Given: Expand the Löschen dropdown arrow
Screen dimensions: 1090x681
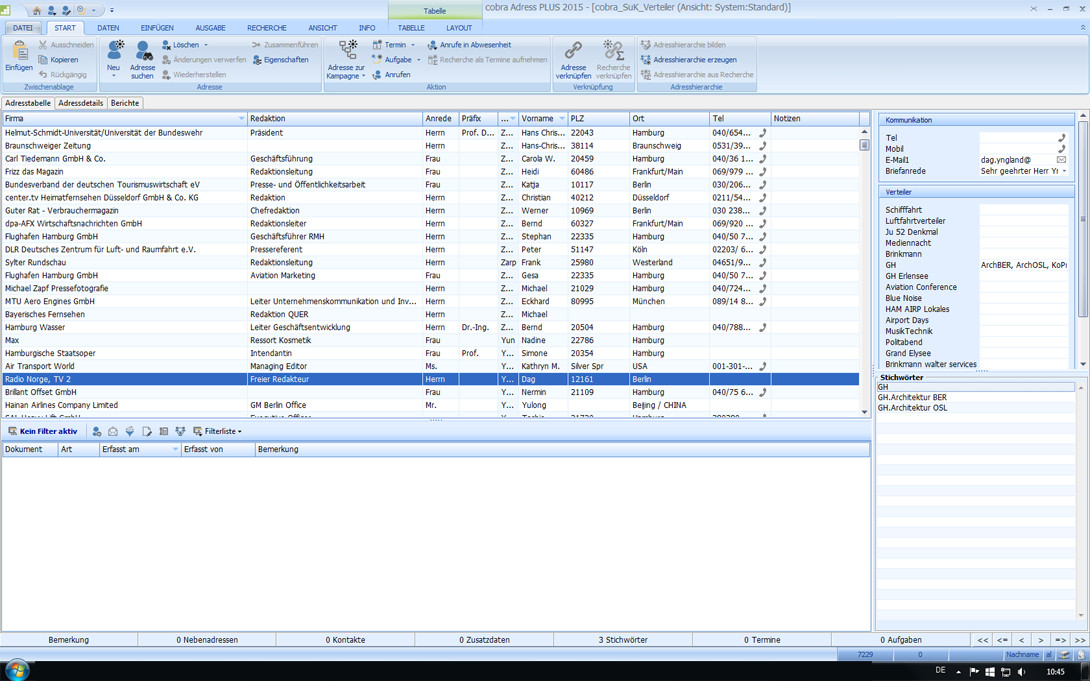Looking at the screenshot, I should pyautogui.click(x=206, y=45).
